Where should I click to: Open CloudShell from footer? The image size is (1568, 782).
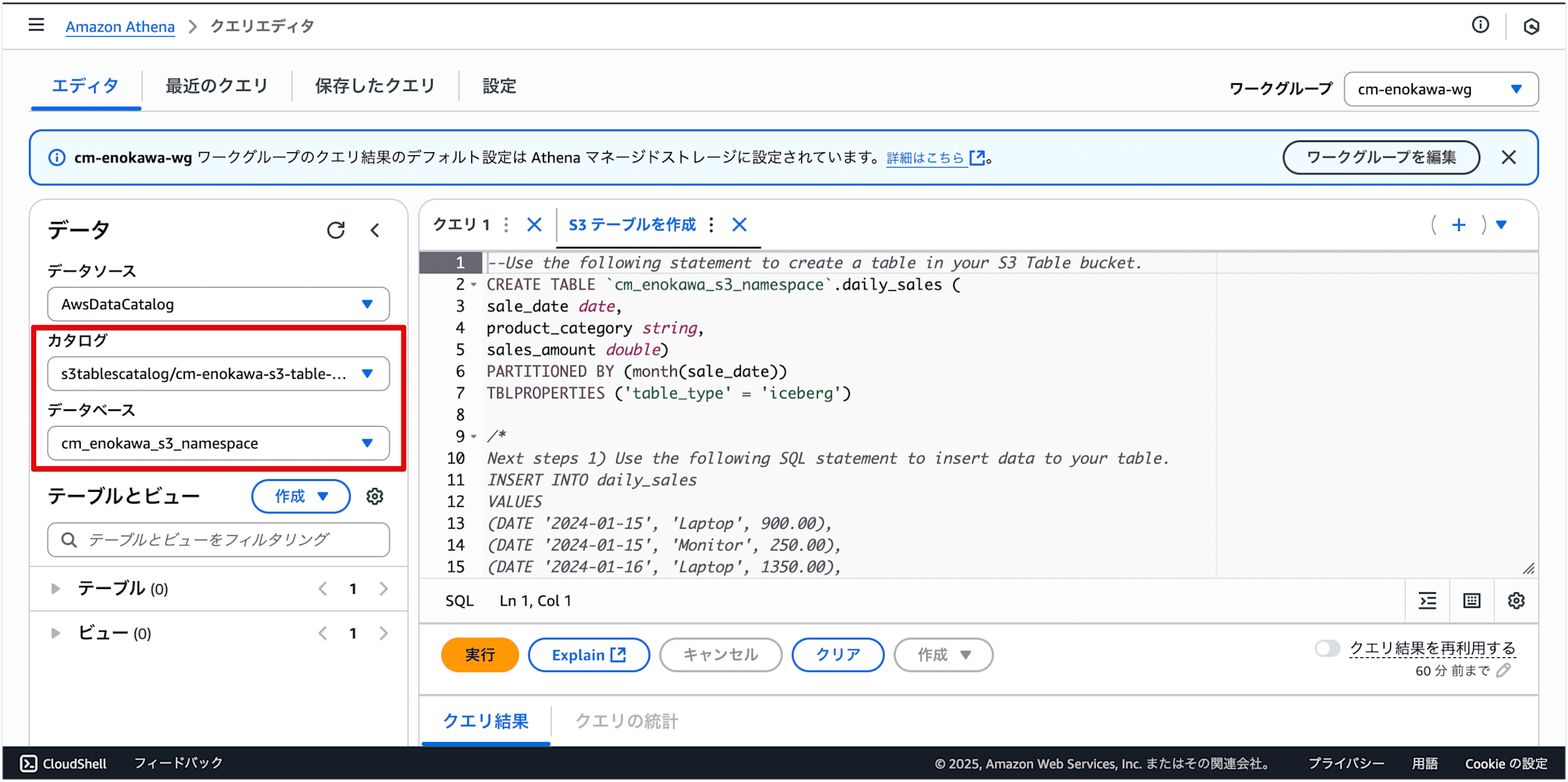(x=64, y=763)
